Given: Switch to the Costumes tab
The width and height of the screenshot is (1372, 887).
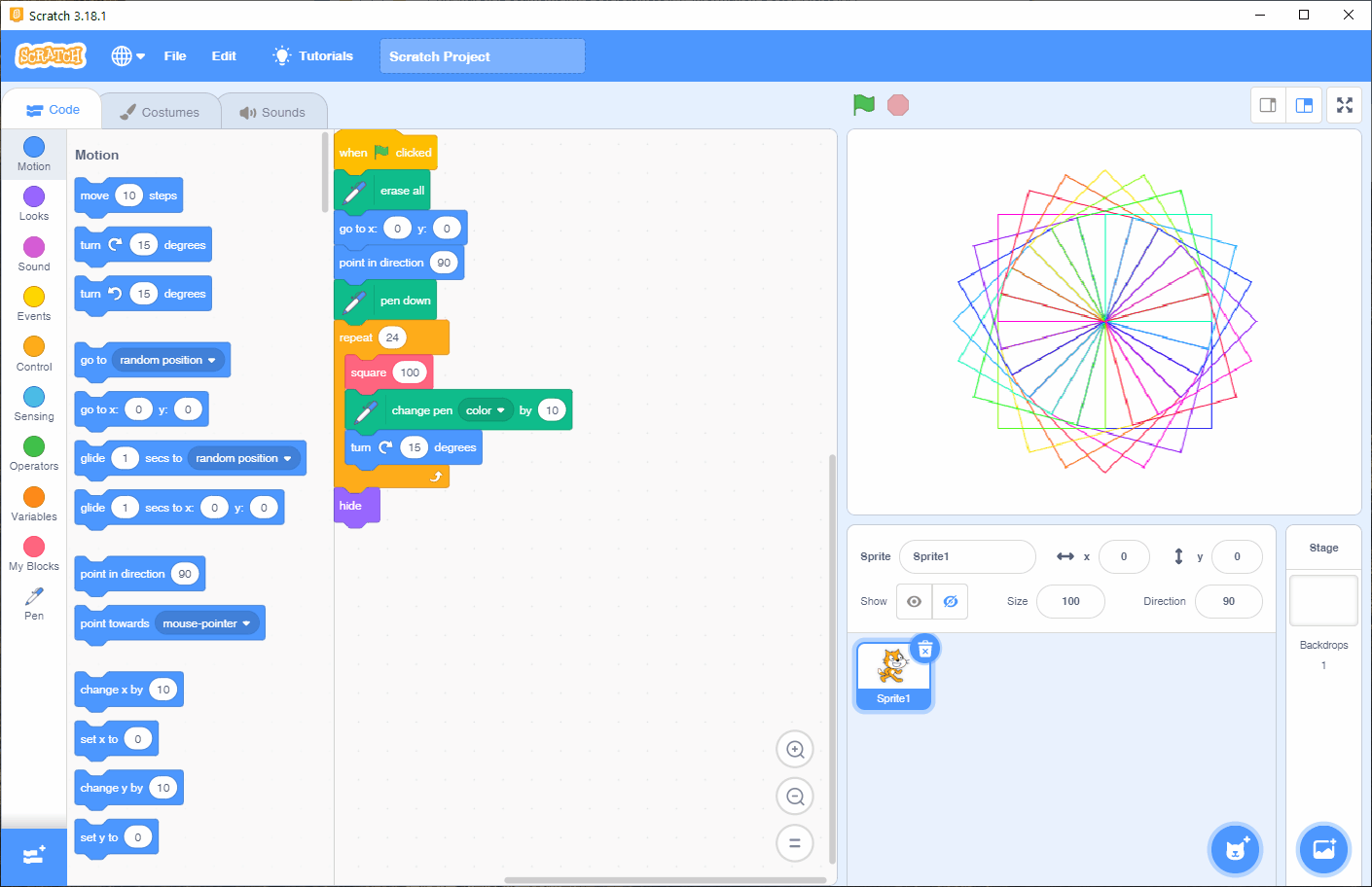Looking at the screenshot, I should click(160, 112).
